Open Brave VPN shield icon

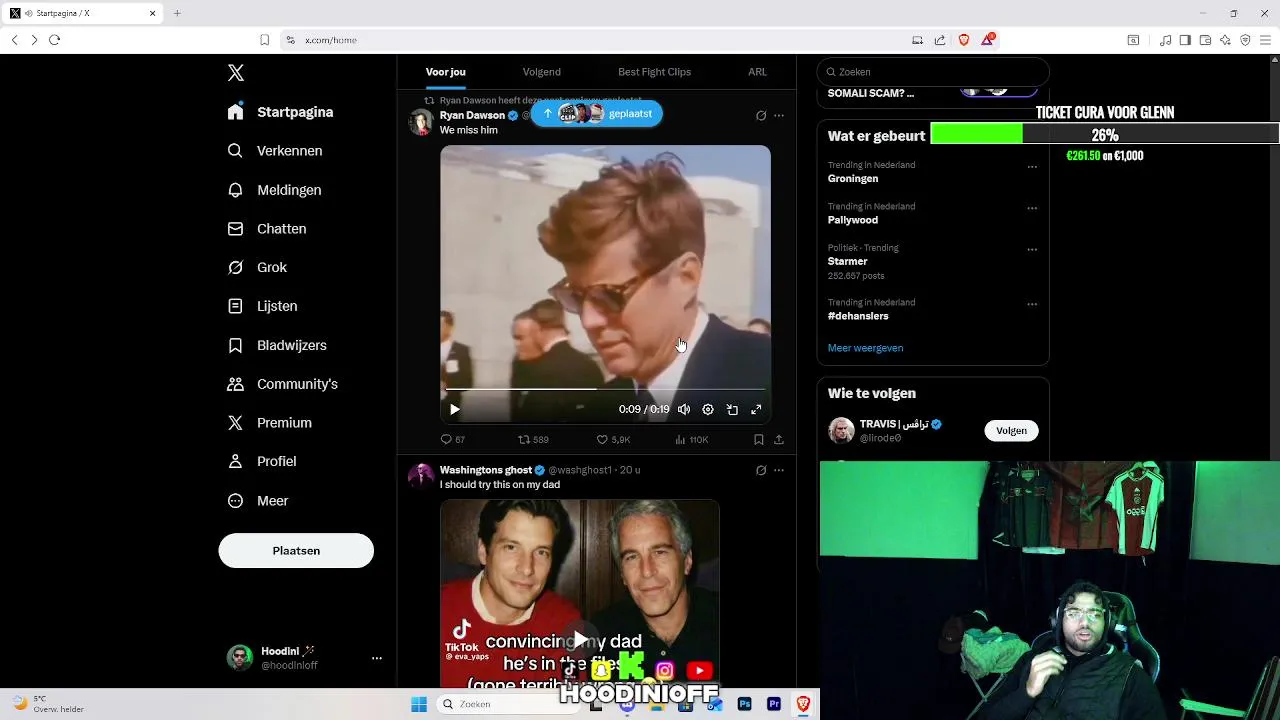[1245, 40]
